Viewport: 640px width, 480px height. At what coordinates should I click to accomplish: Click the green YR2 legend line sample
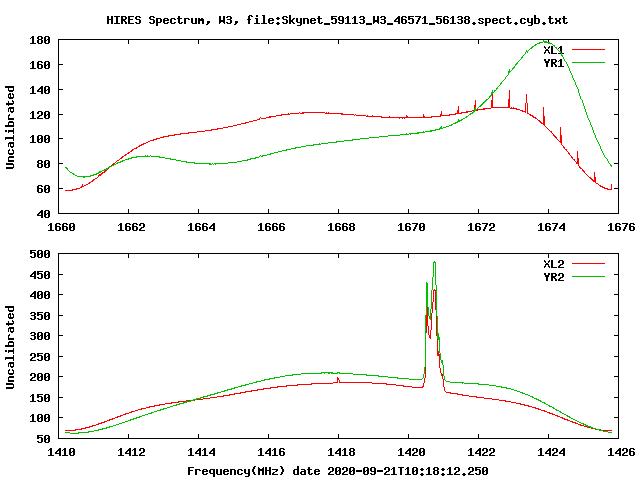(x=589, y=277)
